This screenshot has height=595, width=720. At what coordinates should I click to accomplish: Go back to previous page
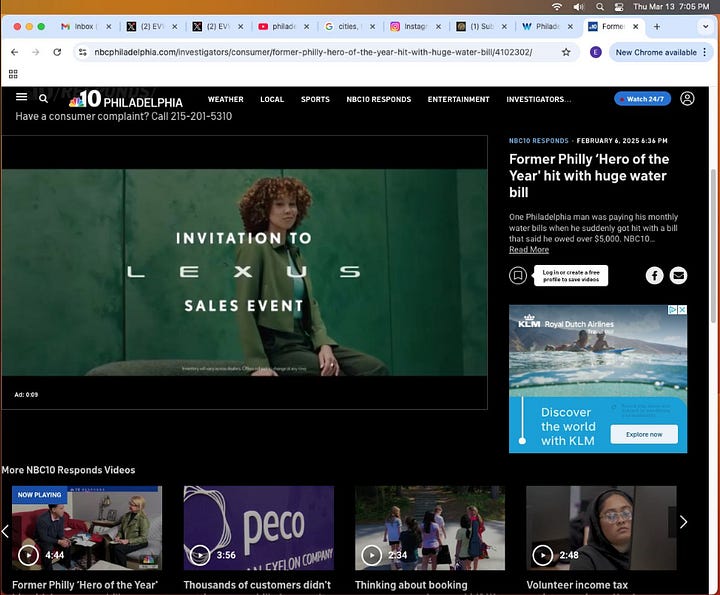pos(15,52)
